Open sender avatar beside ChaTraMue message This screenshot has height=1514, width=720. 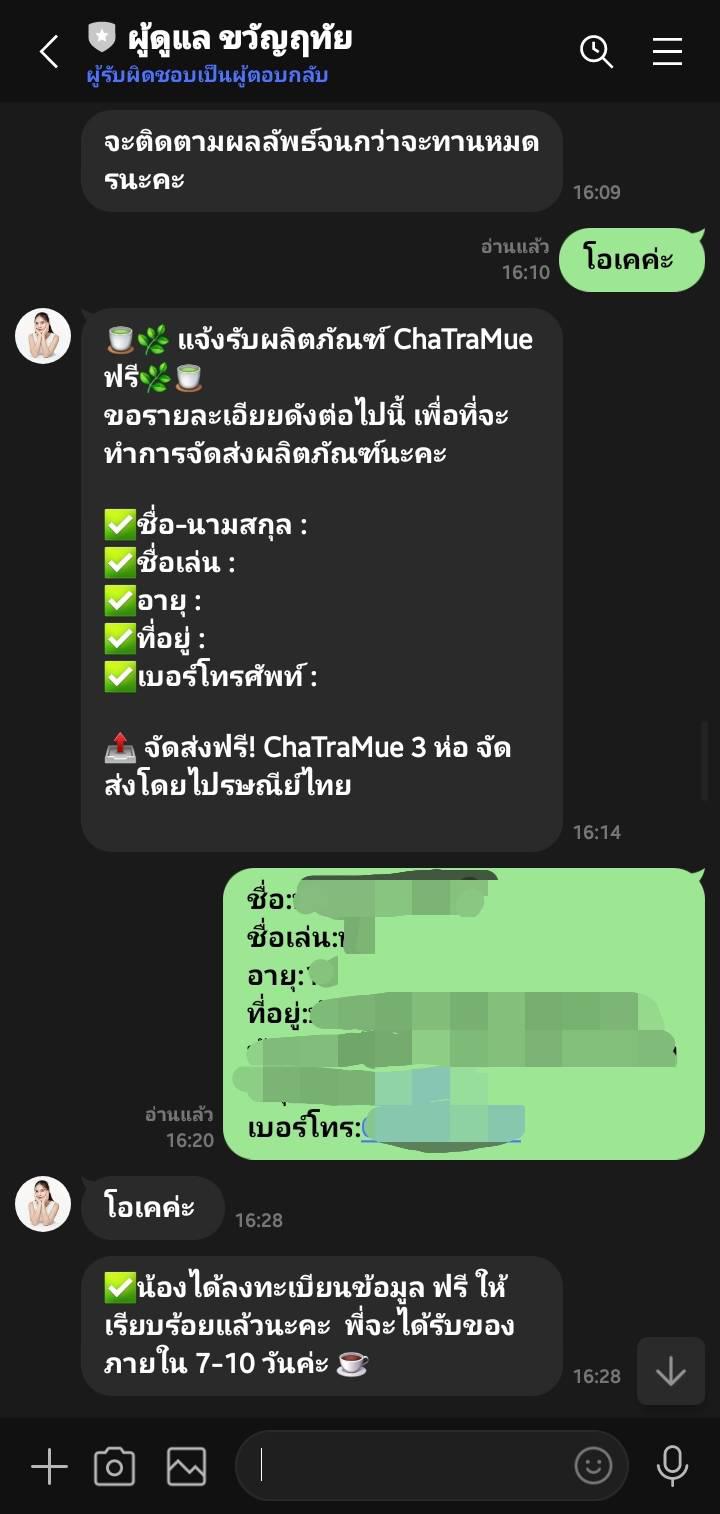(43, 336)
